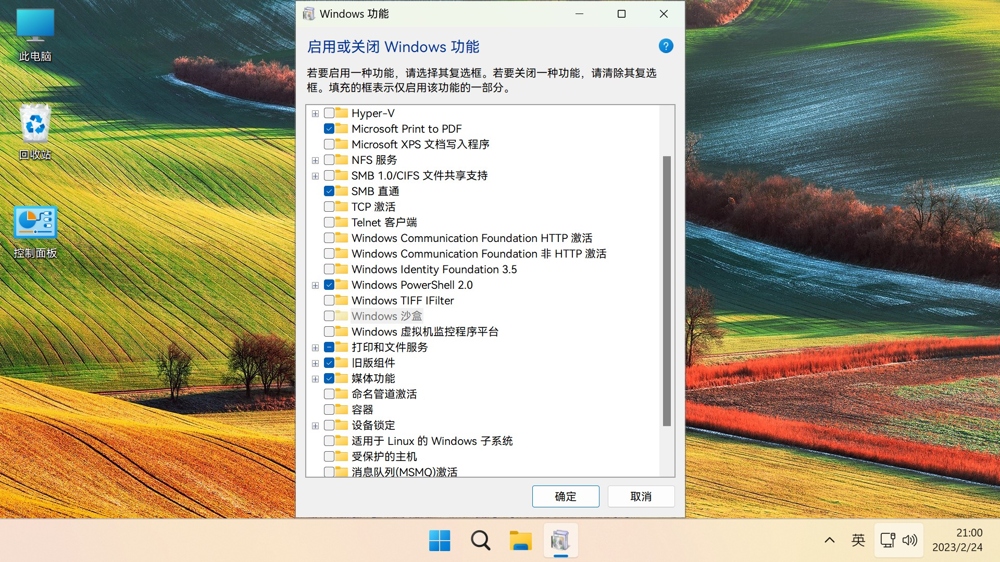This screenshot has width=1000, height=562.
Task: Uncheck Microsoft Print to PDF
Action: pyautogui.click(x=329, y=129)
